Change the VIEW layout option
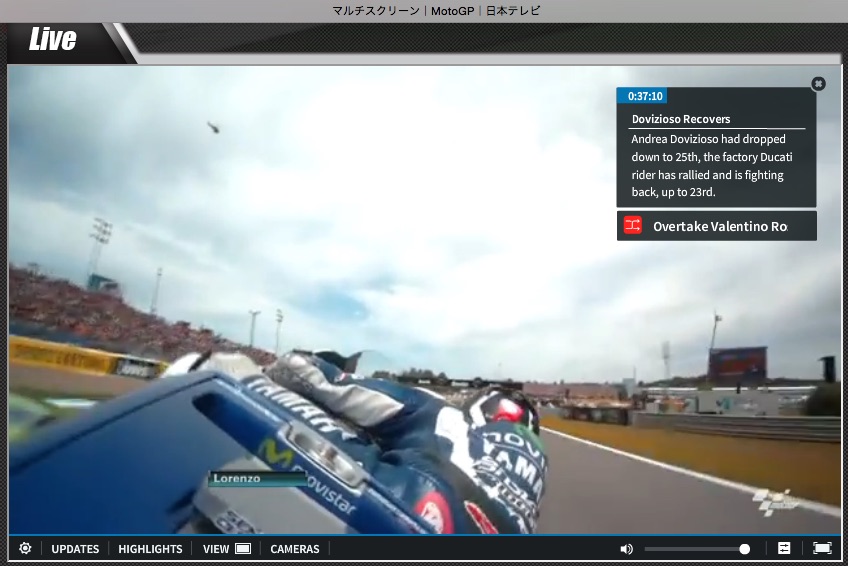Viewport: 848px width, 566px height. coord(216,549)
